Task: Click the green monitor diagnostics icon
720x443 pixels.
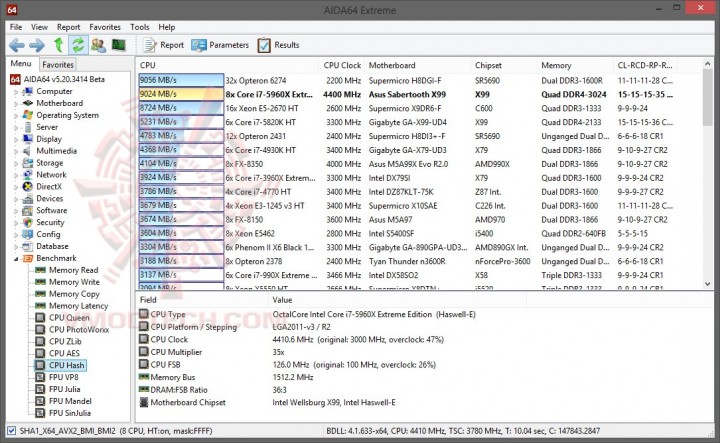Action: [118, 45]
